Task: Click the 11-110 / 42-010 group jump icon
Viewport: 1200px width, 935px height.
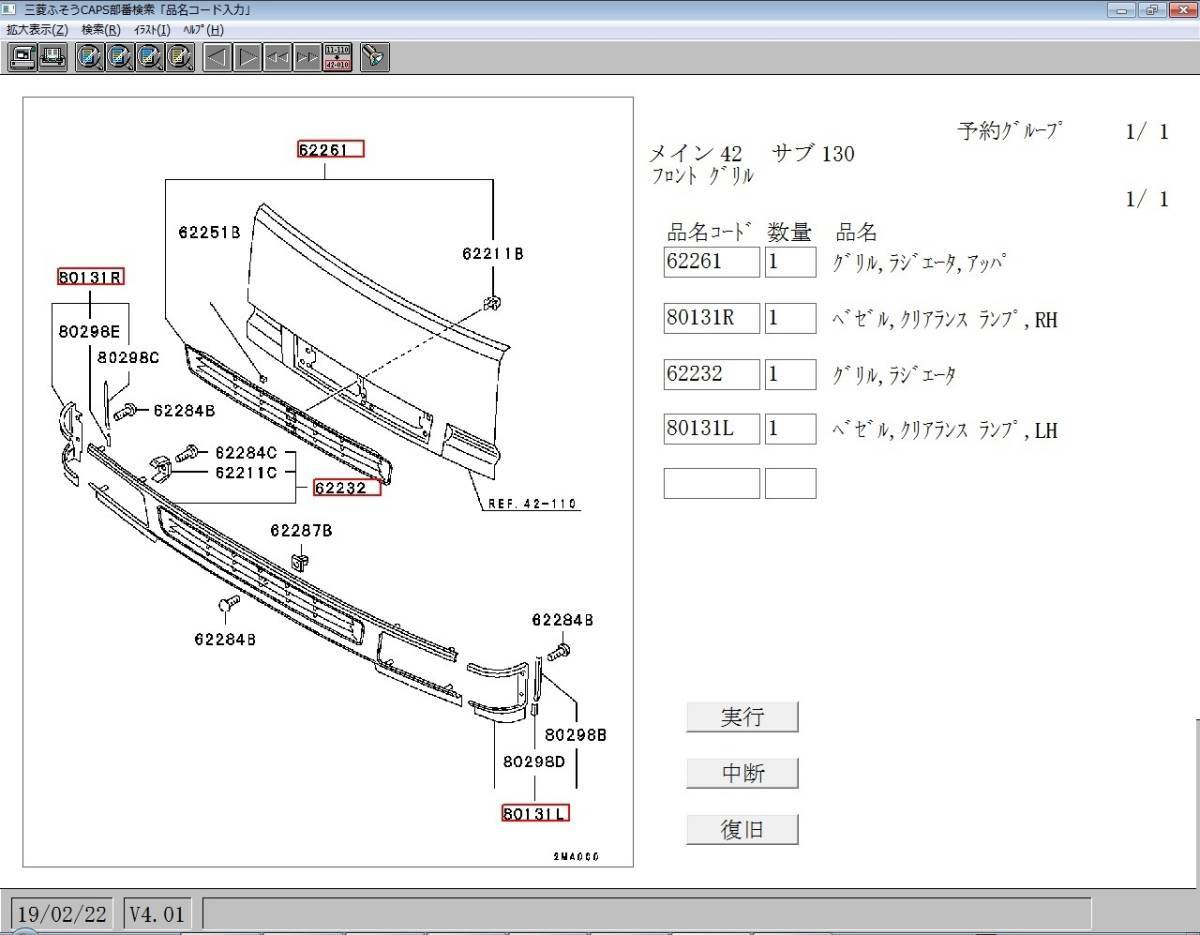Action: 337,57
